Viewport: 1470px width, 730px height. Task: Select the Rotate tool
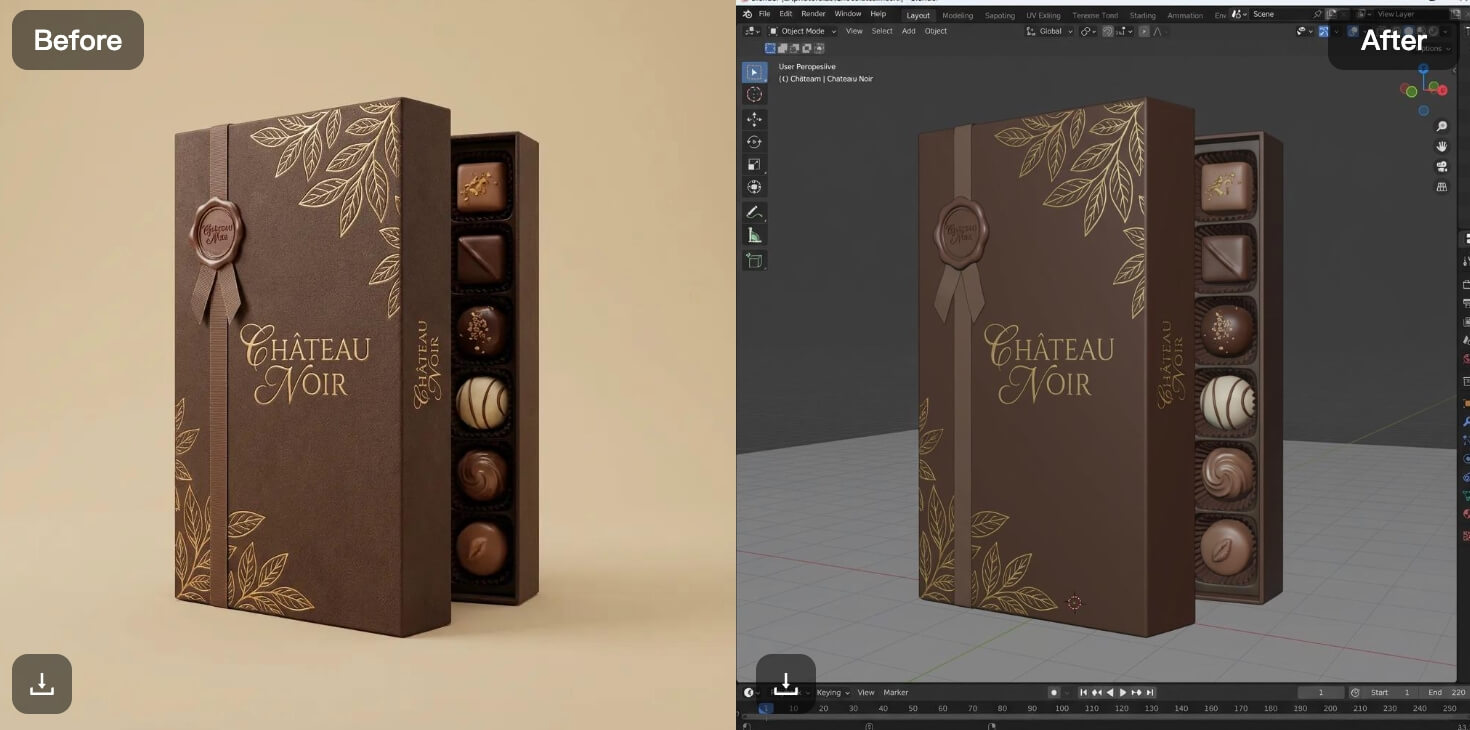pos(754,141)
